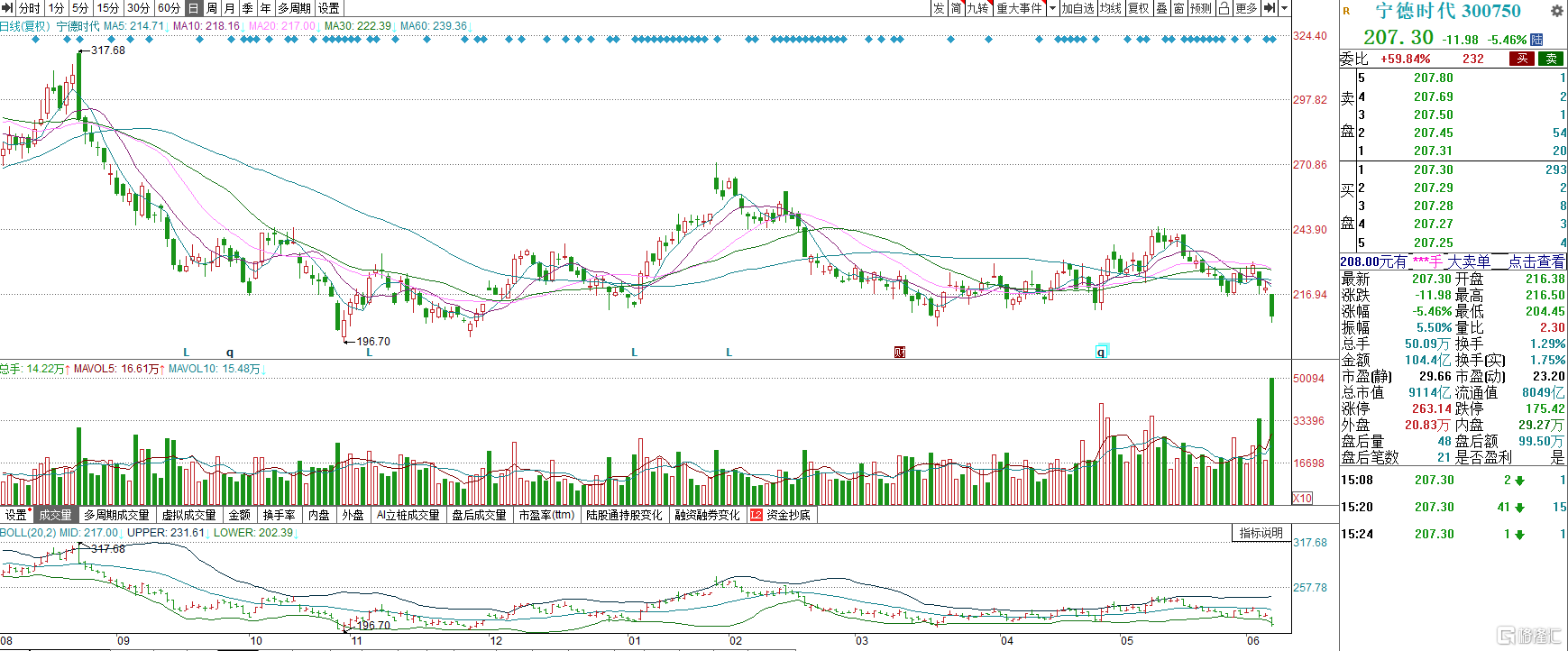The width and height of the screenshot is (1568, 651).
Task: Open the period 设置 next to 多周期
Action: click(x=328, y=8)
